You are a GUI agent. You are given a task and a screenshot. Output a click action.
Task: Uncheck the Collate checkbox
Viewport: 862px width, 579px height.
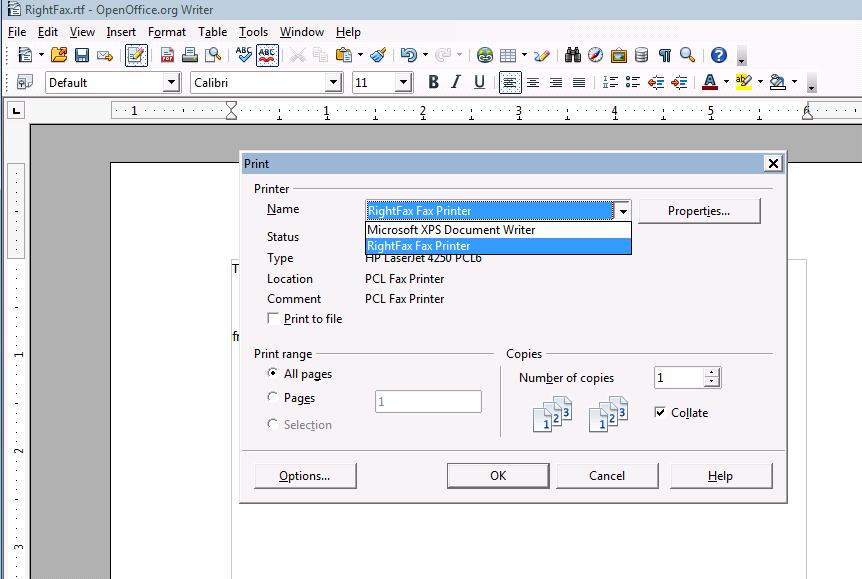coord(660,412)
